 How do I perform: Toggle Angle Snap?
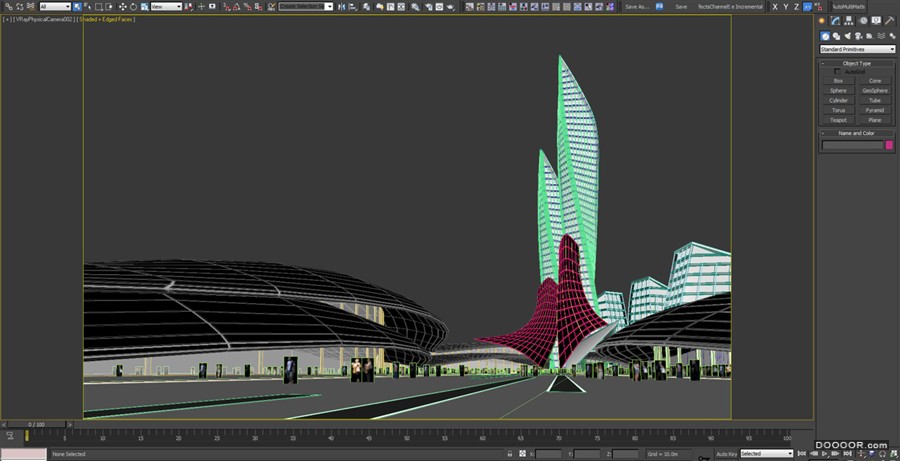pyautogui.click(x=237, y=7)
